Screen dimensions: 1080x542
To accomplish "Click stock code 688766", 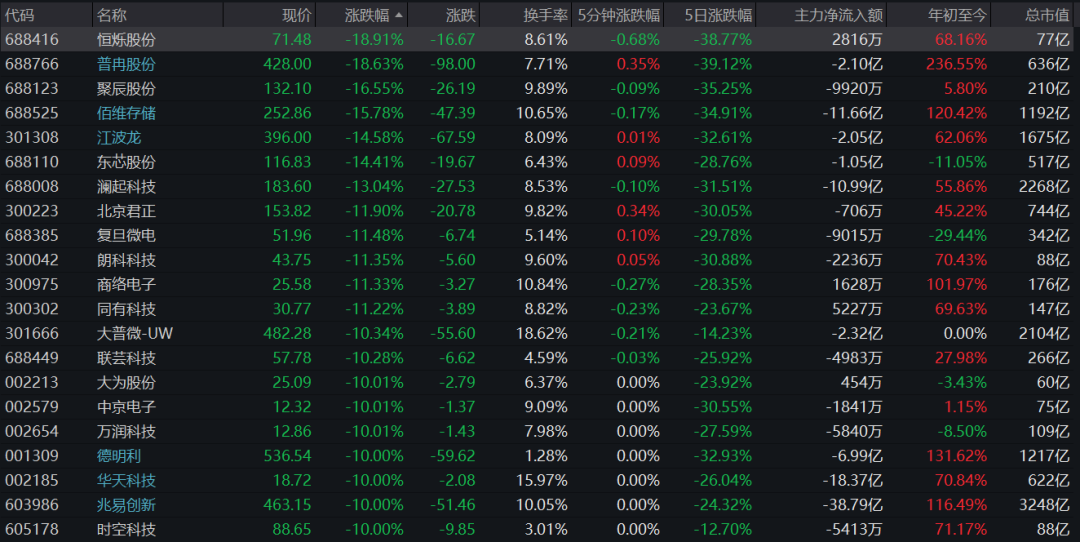I will 32,64.
